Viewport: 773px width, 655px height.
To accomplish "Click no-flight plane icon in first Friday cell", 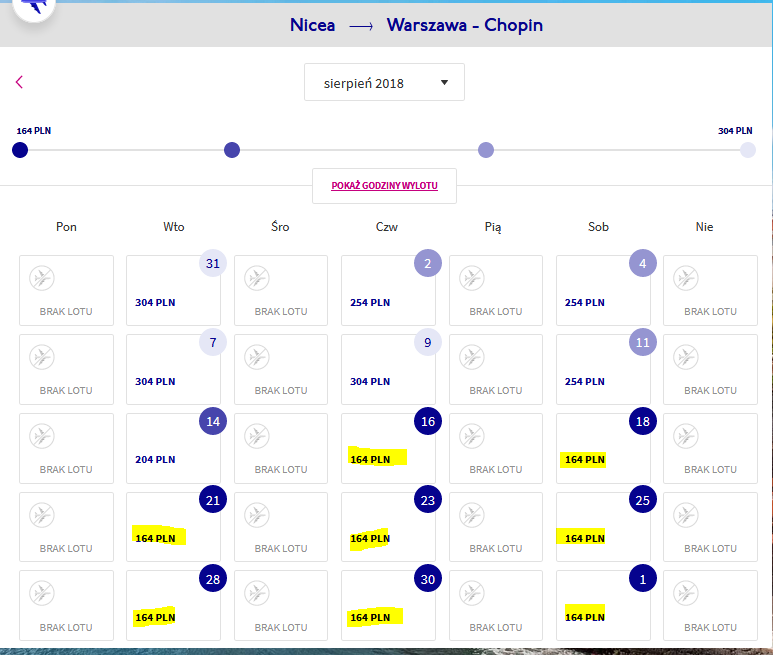I will (472, 278).
